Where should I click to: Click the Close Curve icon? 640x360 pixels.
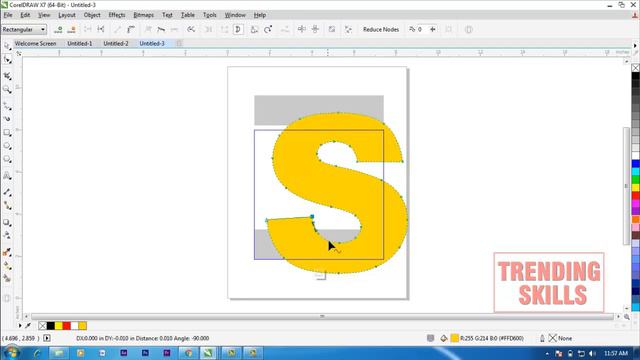point(238,29)
